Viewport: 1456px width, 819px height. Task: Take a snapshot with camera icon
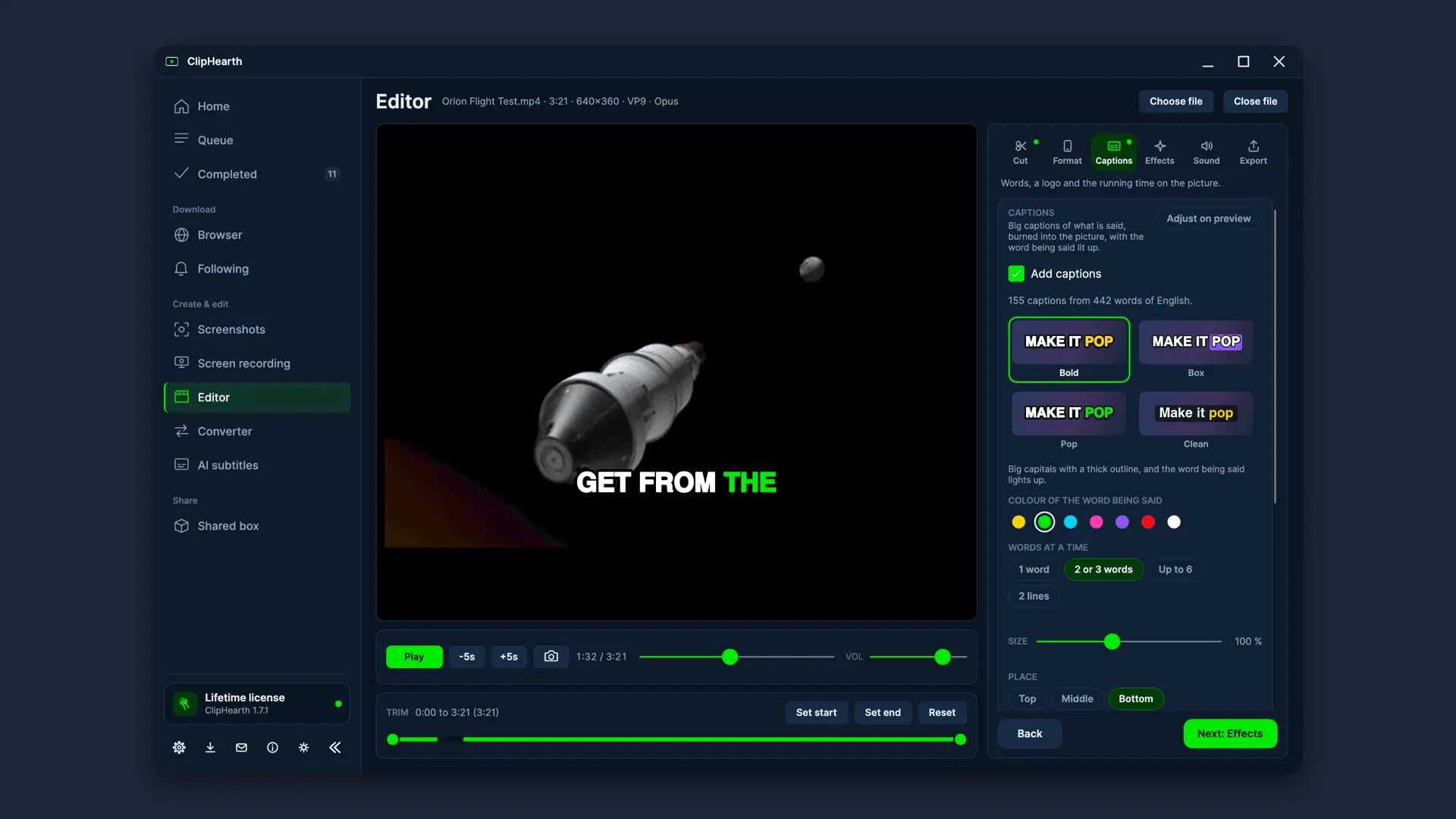551,657
